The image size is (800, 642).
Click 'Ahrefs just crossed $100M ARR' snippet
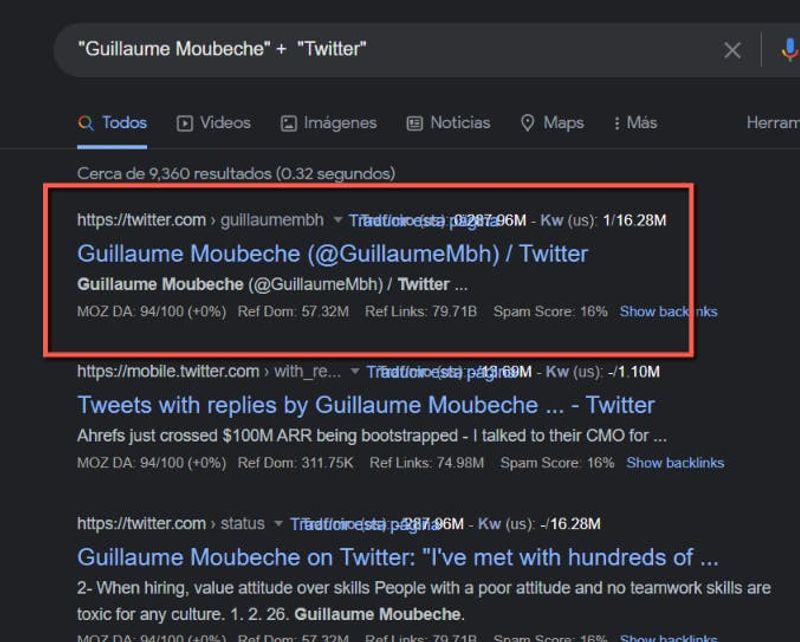click(372, 436)
